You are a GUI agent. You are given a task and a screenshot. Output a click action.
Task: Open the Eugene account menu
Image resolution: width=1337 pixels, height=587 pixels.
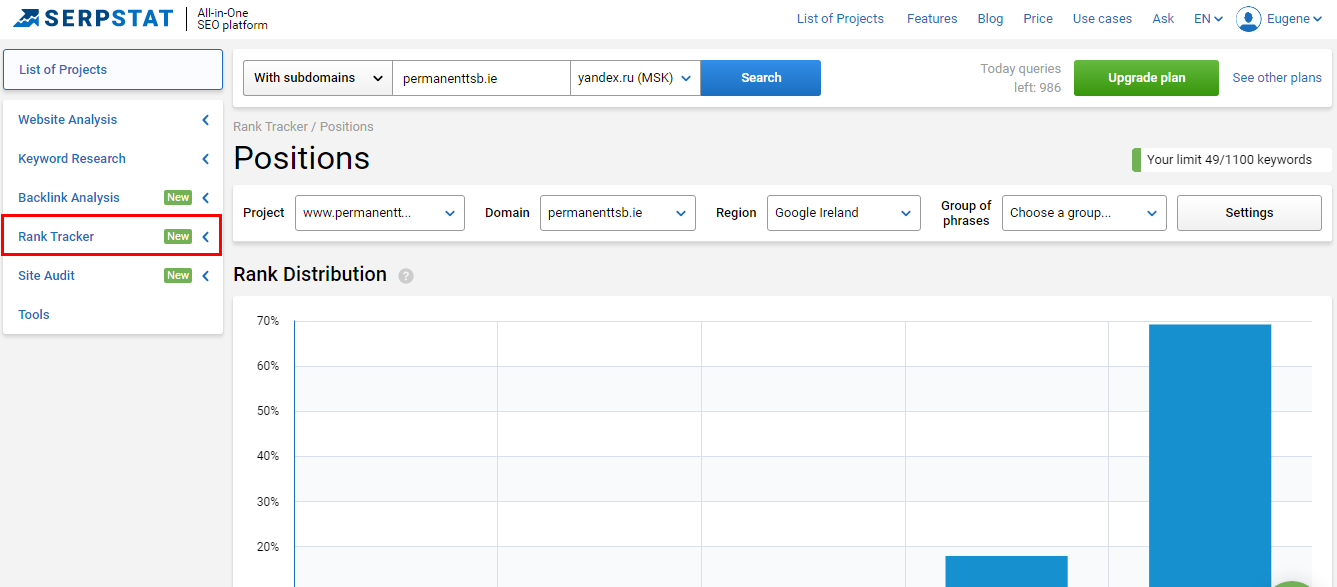pos(1294,19)
